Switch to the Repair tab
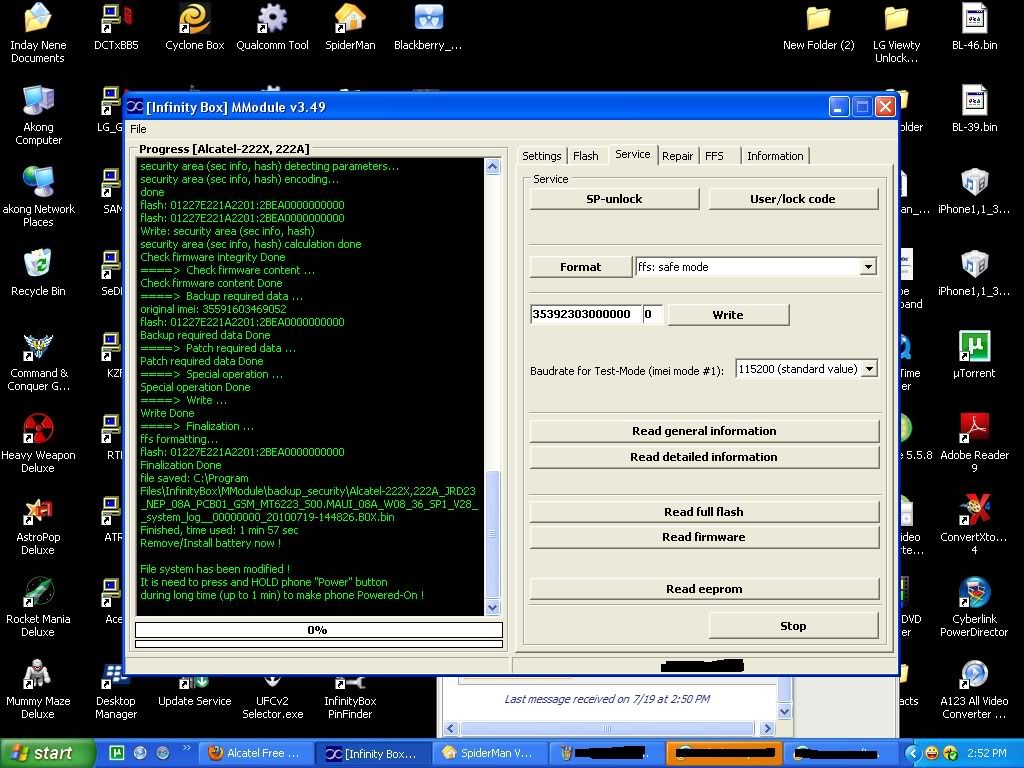 (677, 156)
